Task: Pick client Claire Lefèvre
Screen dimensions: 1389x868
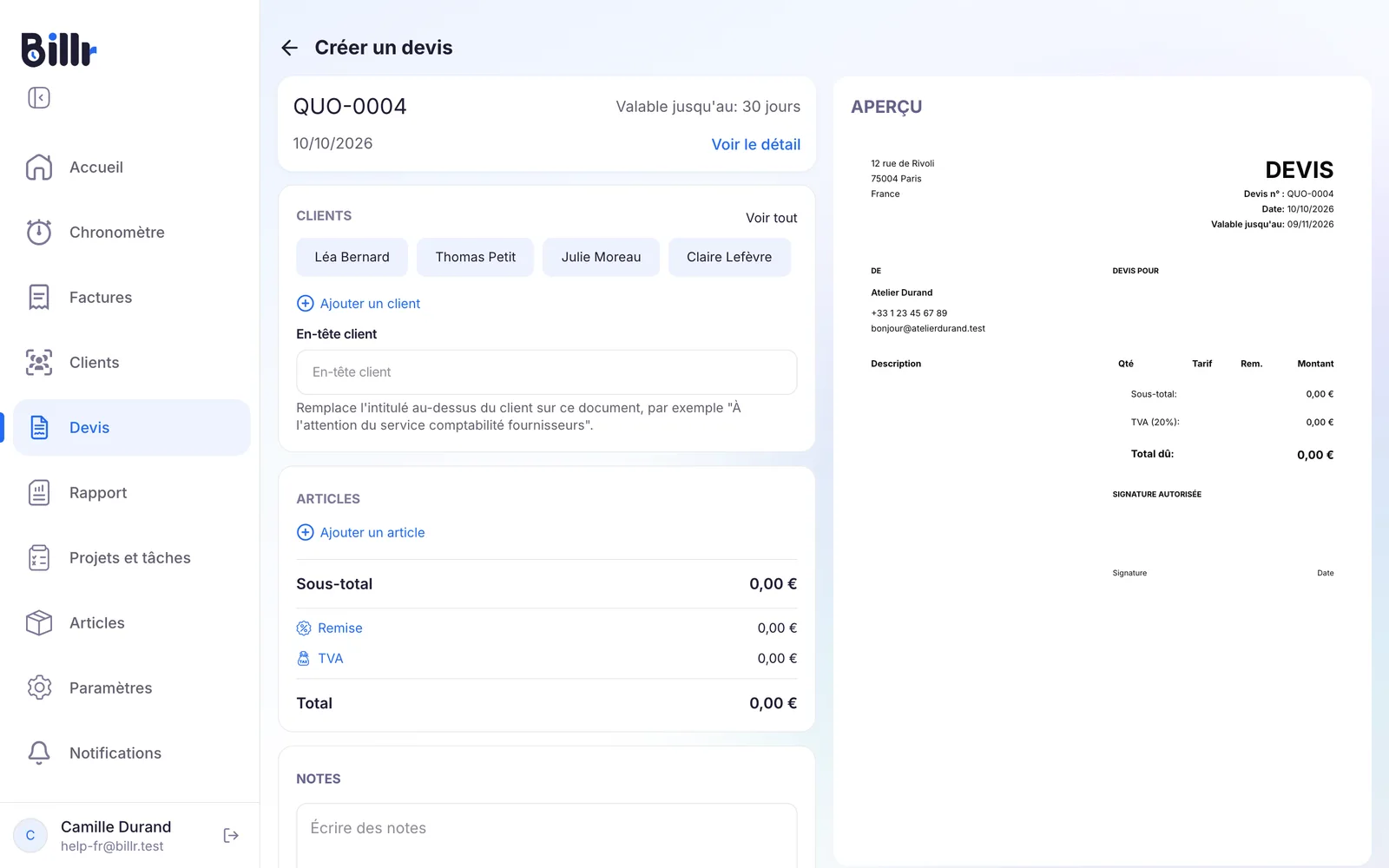Action: [x=729, y=257]
